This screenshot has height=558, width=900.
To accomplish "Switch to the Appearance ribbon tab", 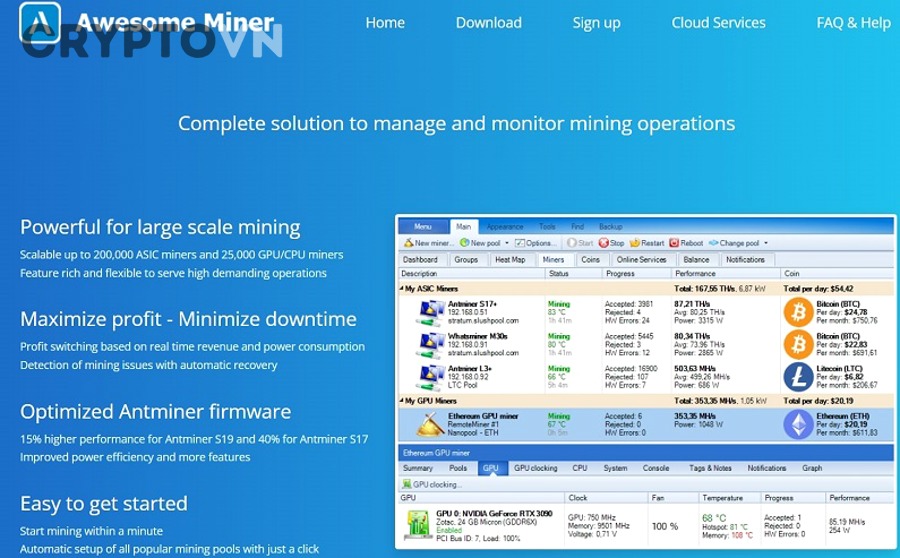I will (x=505, y=227).
